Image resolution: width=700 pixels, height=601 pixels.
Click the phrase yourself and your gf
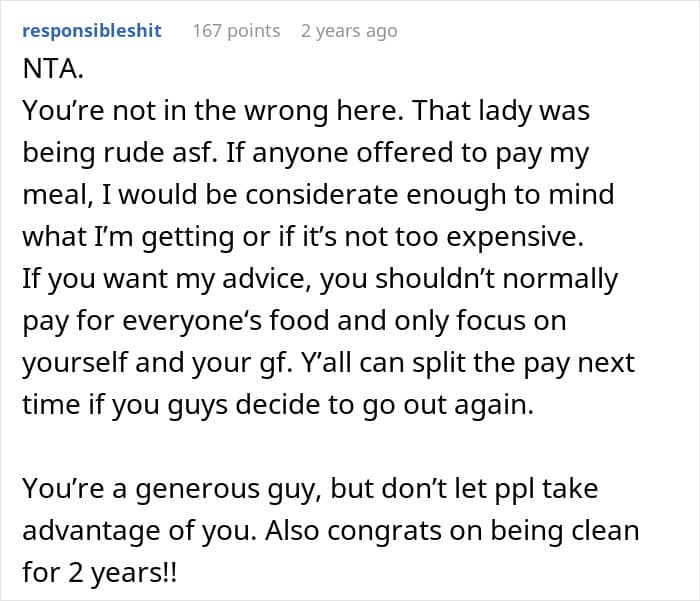[158, 363]
